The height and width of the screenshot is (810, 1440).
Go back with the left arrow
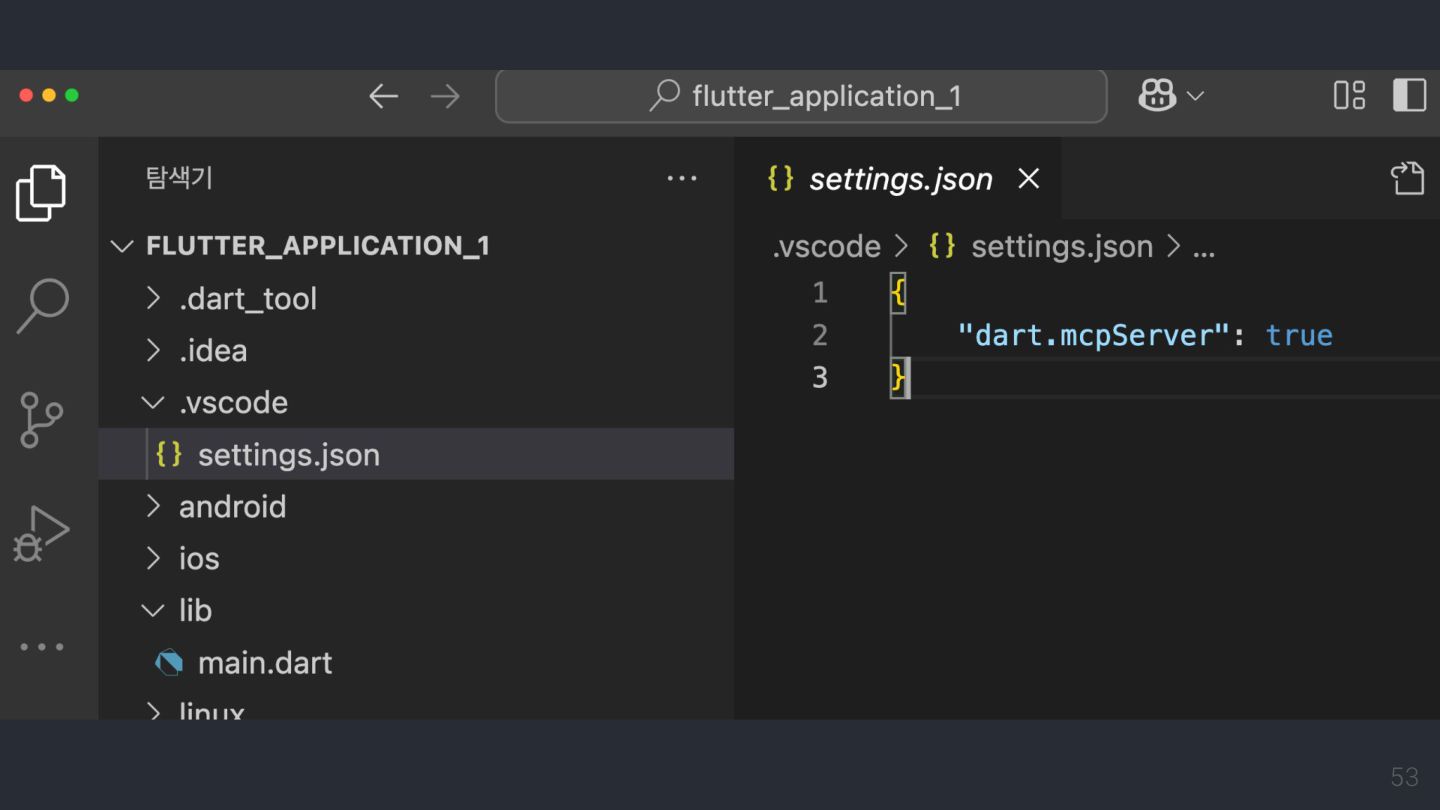click(384, 96)
